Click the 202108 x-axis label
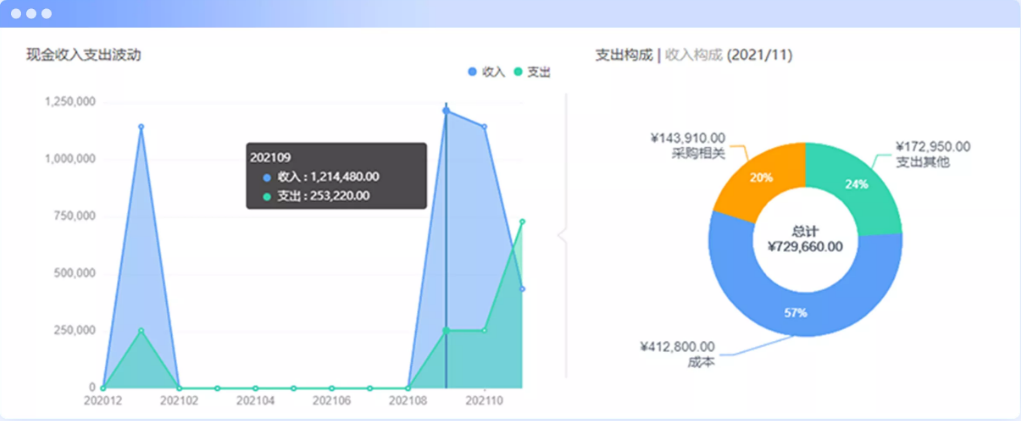Image resolution: width=1021 pixels, height=421 pixels. (x=408, y=401)
